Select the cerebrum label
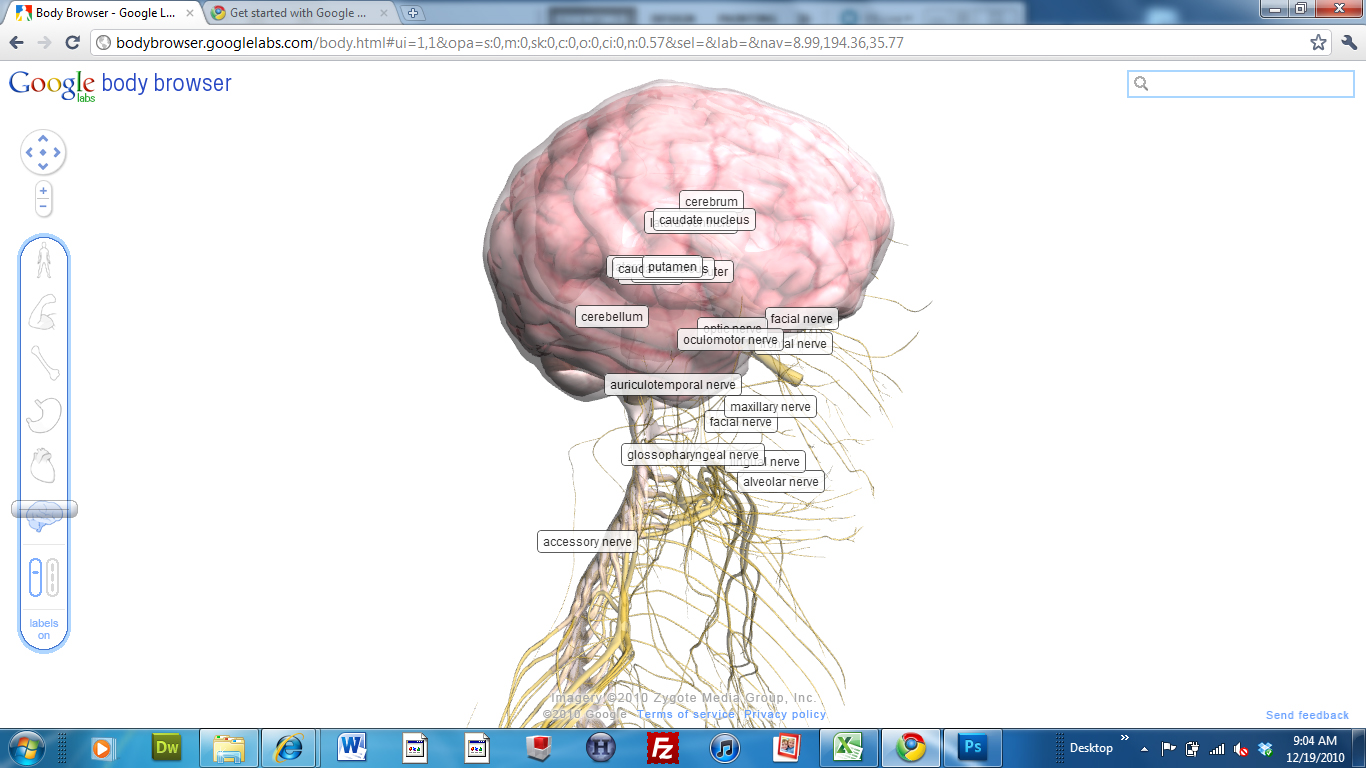This screenshot has height=768, width=1366. (x=711, y=202)
